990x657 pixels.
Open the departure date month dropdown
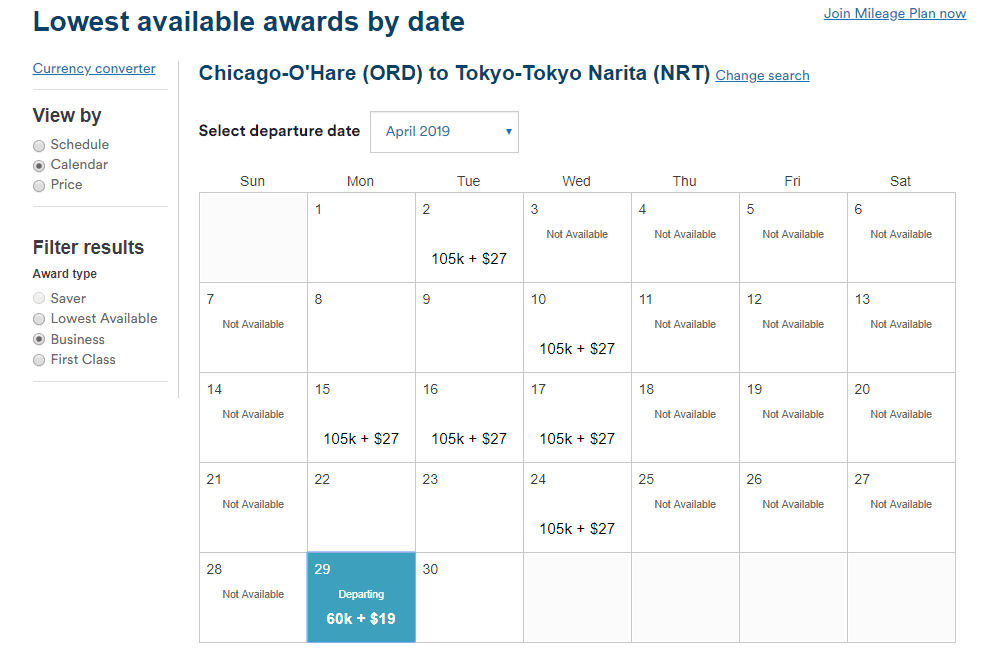pos(444,131)
